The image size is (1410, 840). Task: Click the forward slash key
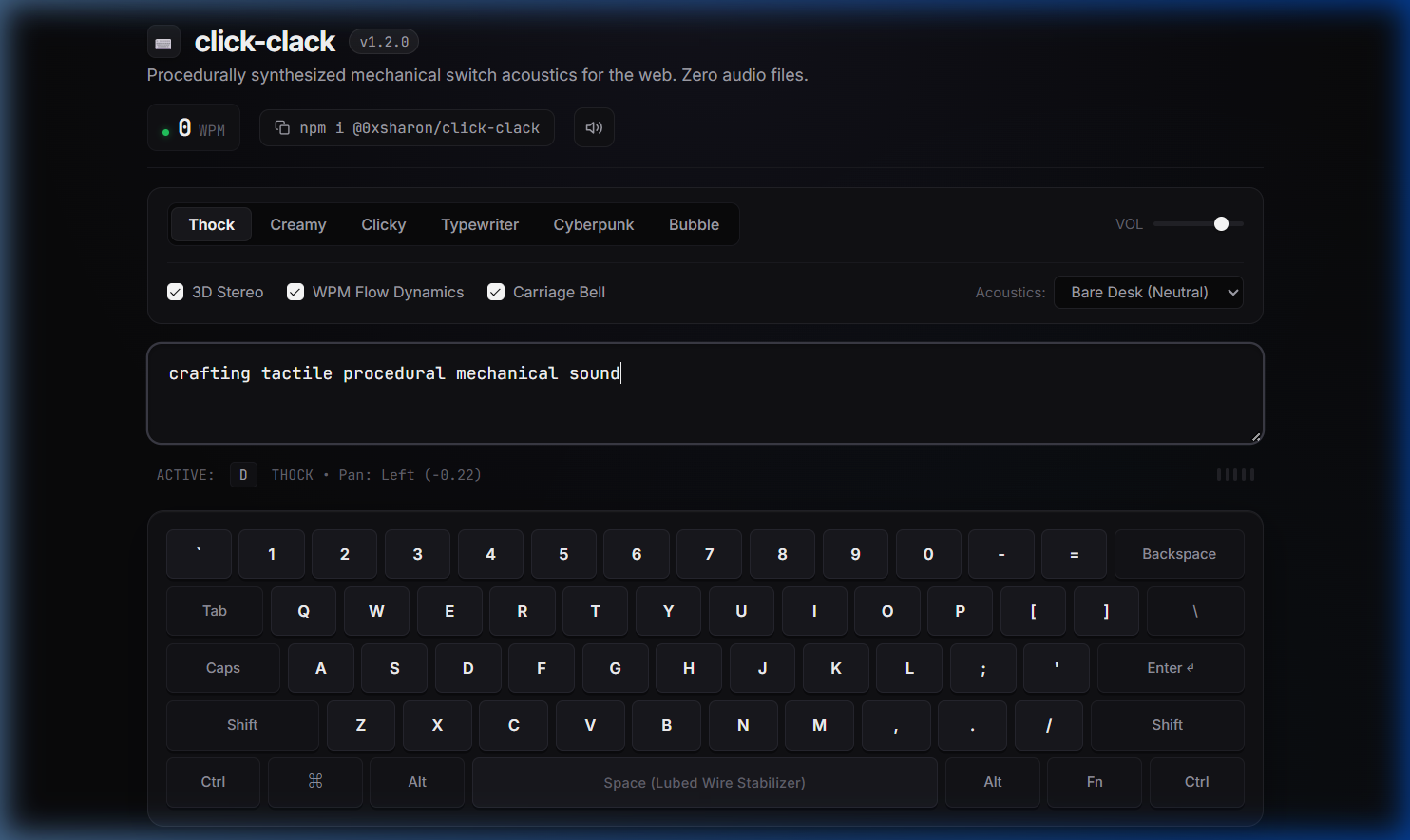[x=1049, y=725]
